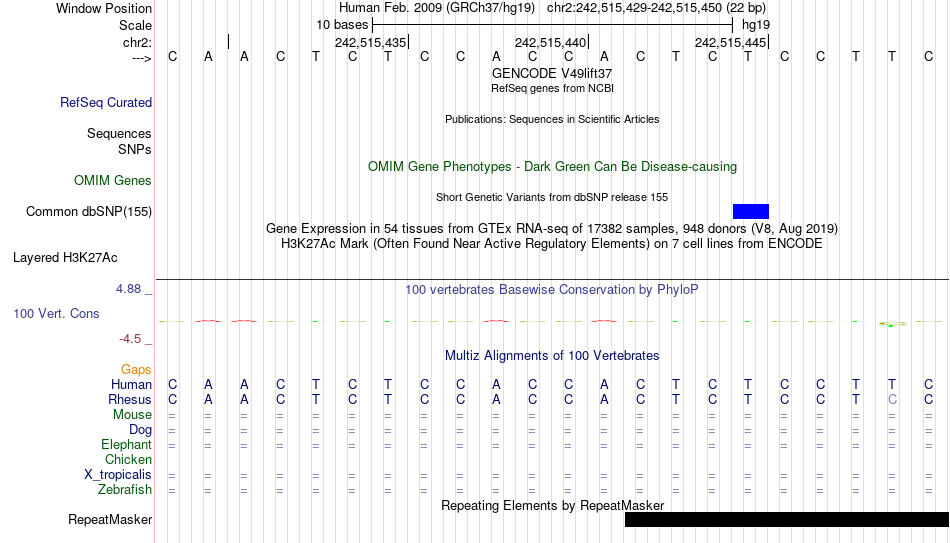Select the Human species row label
This screenshot has width=950, height=543.
pos(131,385)
